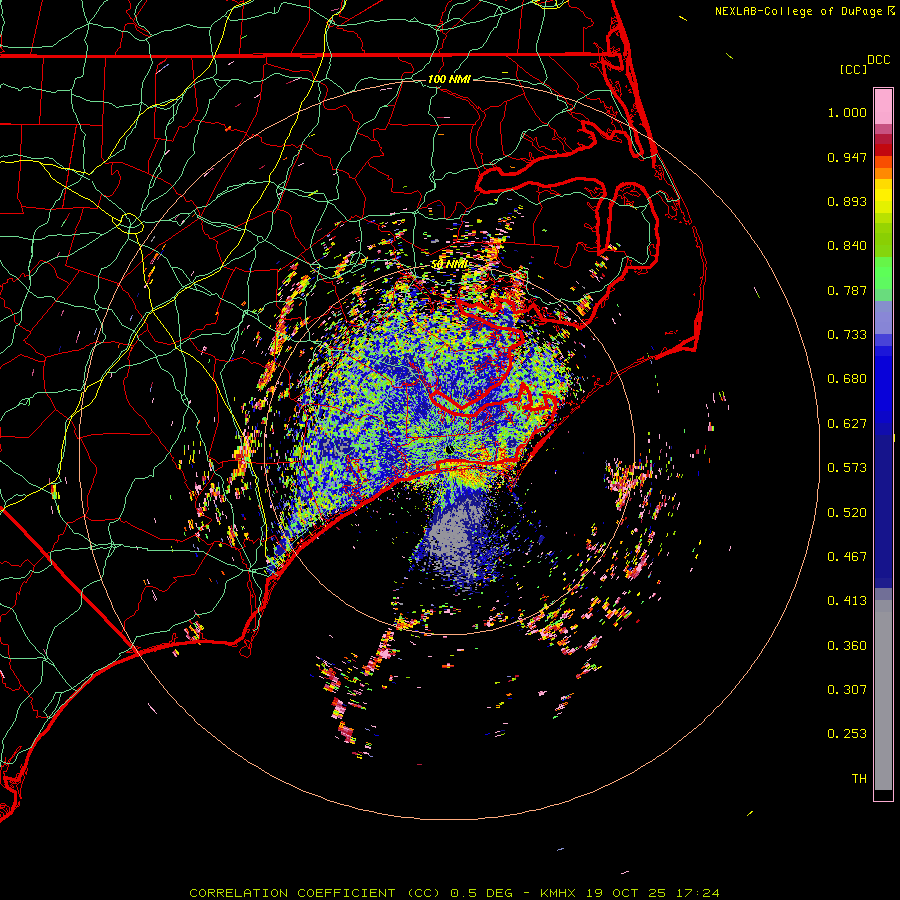This screenshot has height=900, width=900.
Task: Click the 0.413 scale value
Action: pos(847,601)
